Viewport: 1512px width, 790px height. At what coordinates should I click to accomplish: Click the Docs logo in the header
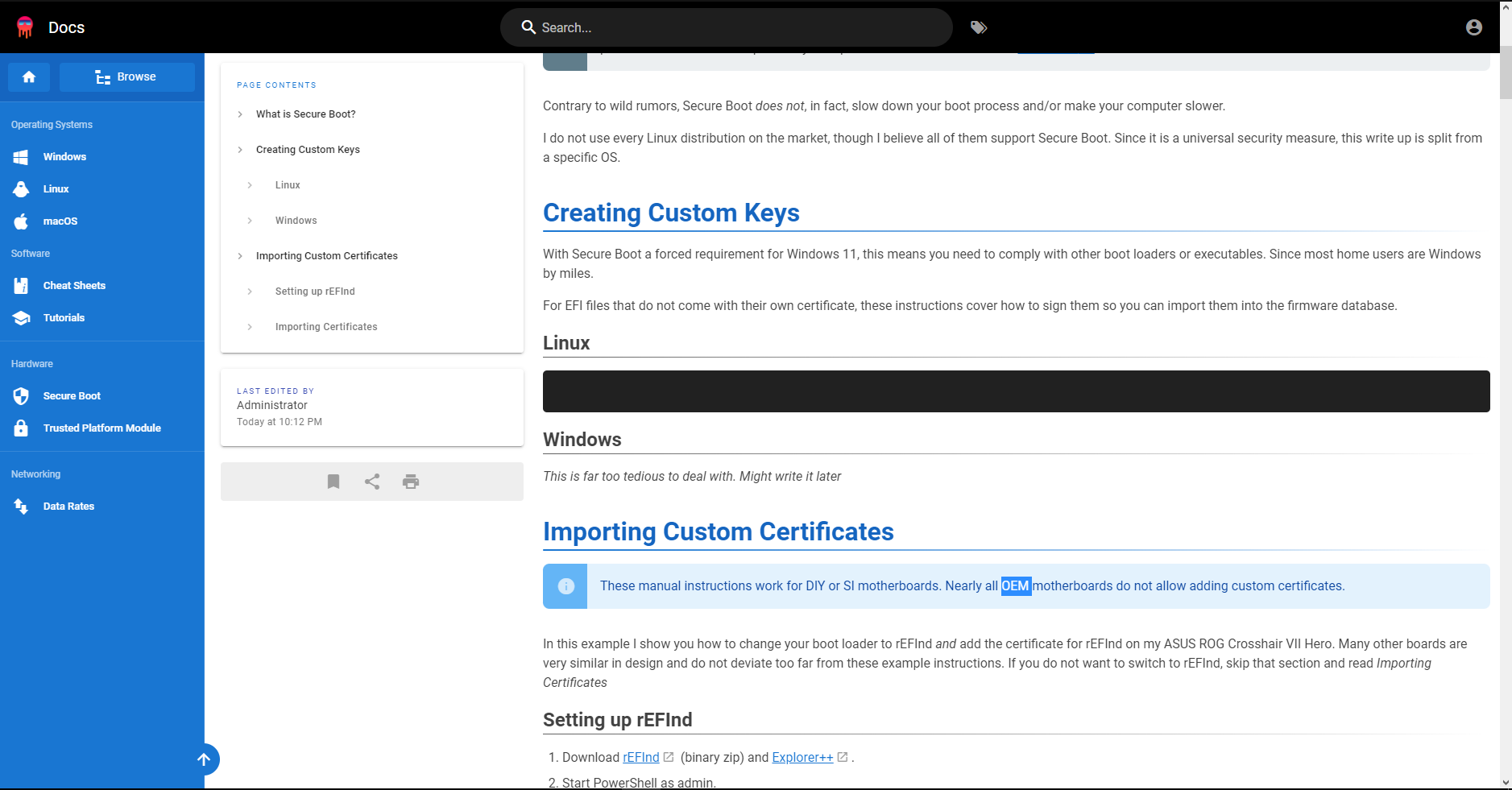[48, 27]
